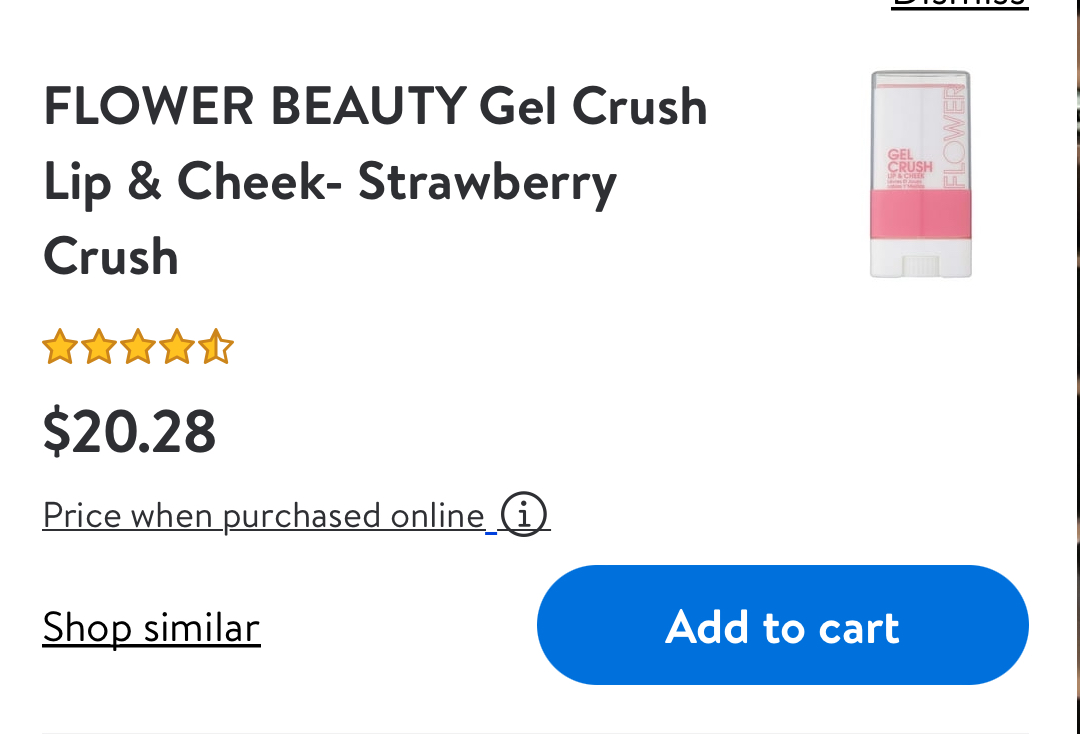Click the FLOWER BEAUTY brand text in title
1080x734 pixels.
point(256,107)
